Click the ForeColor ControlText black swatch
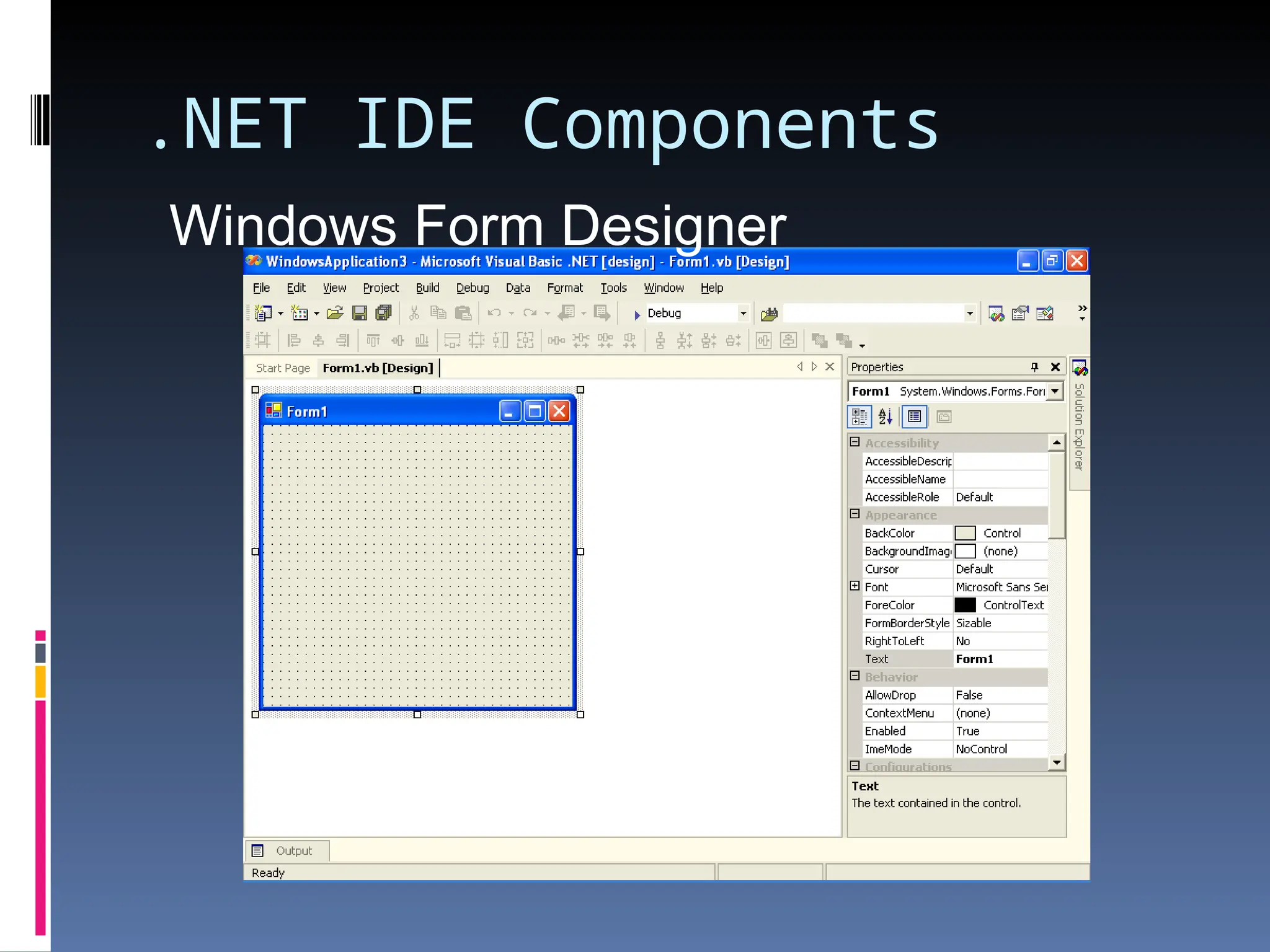1270x952 pixels. pos(965,605)
